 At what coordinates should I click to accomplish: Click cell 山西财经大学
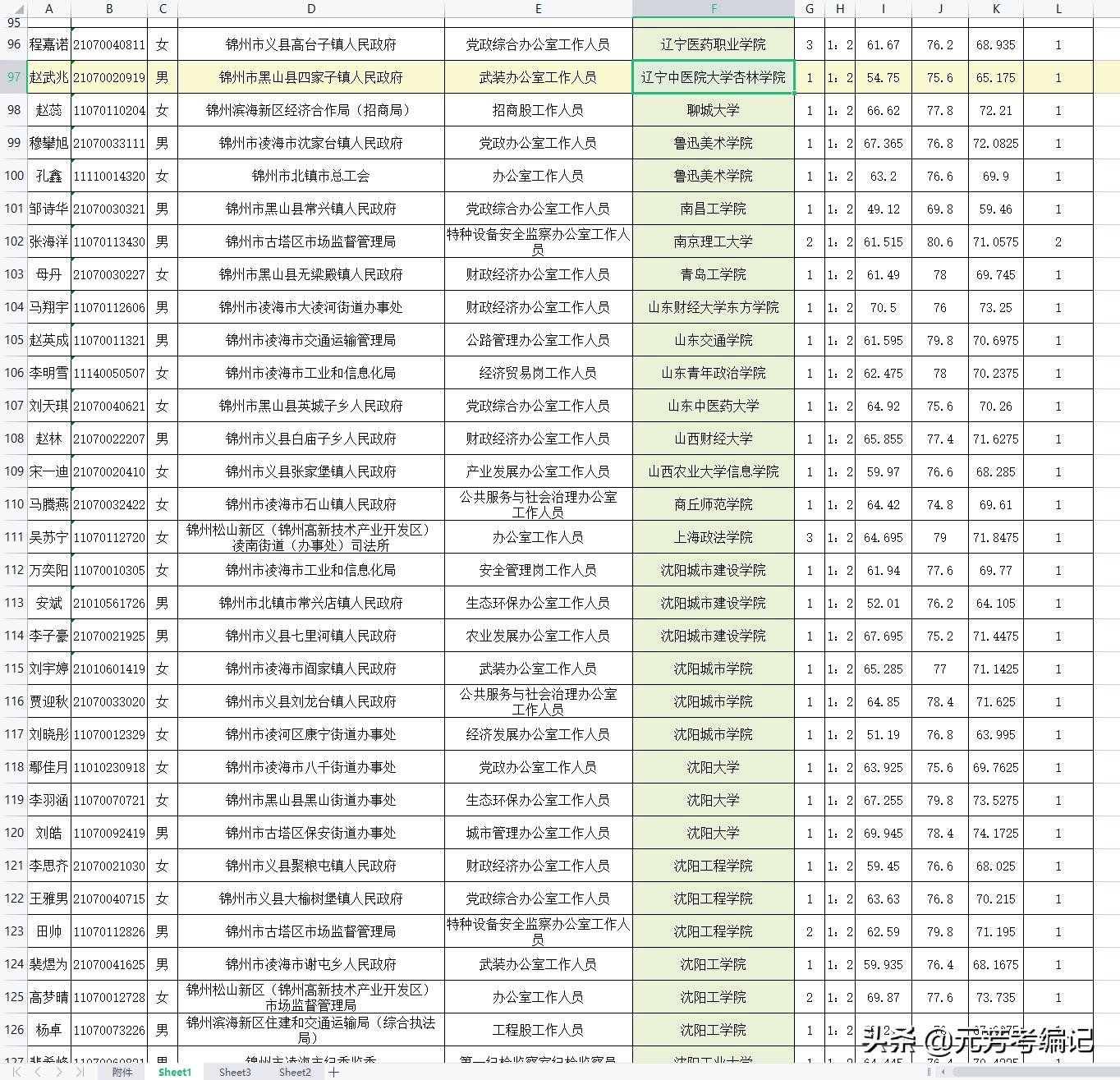714,439
